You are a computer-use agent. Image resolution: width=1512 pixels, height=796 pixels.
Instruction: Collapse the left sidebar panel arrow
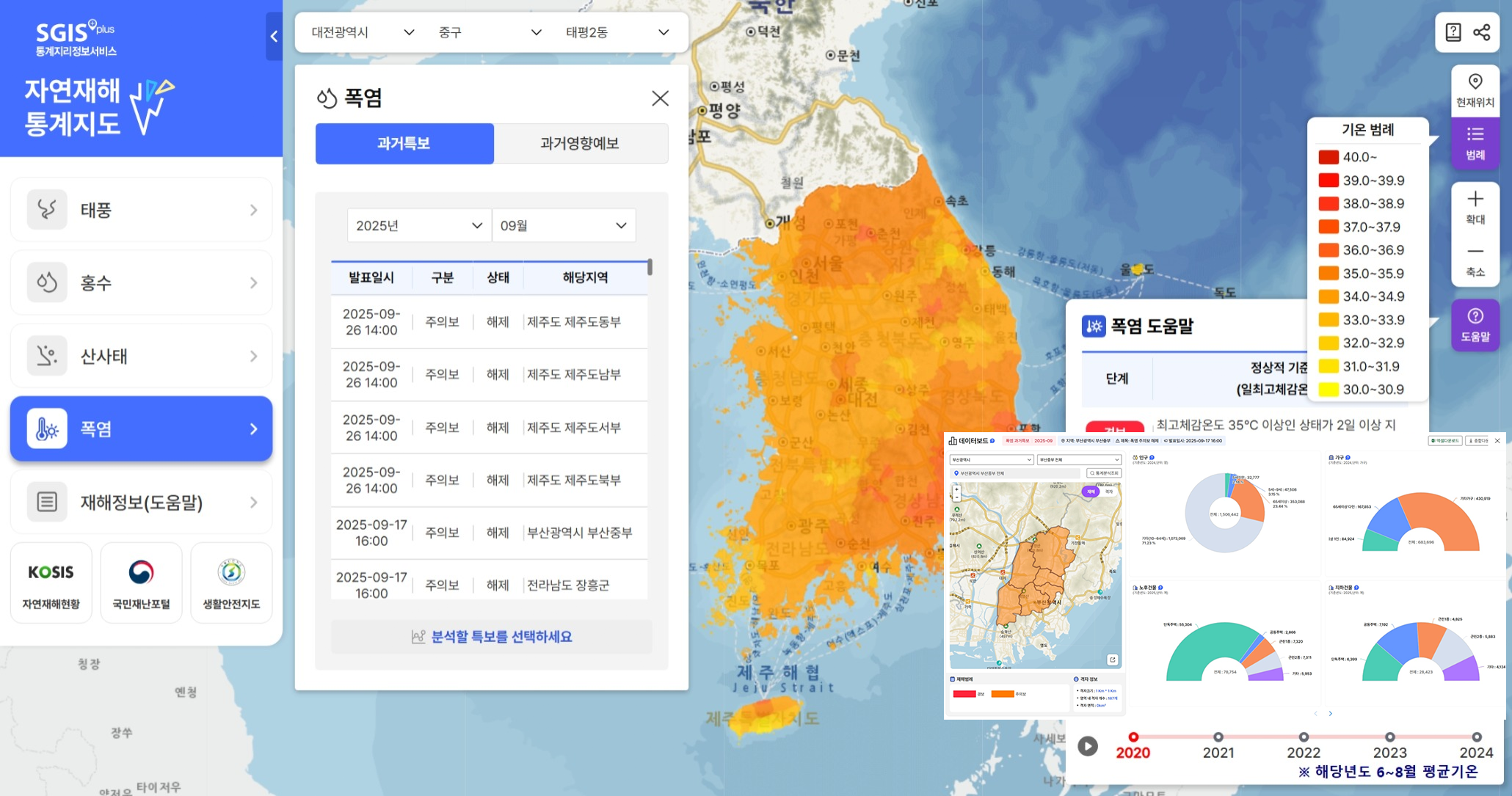[274, 36]
